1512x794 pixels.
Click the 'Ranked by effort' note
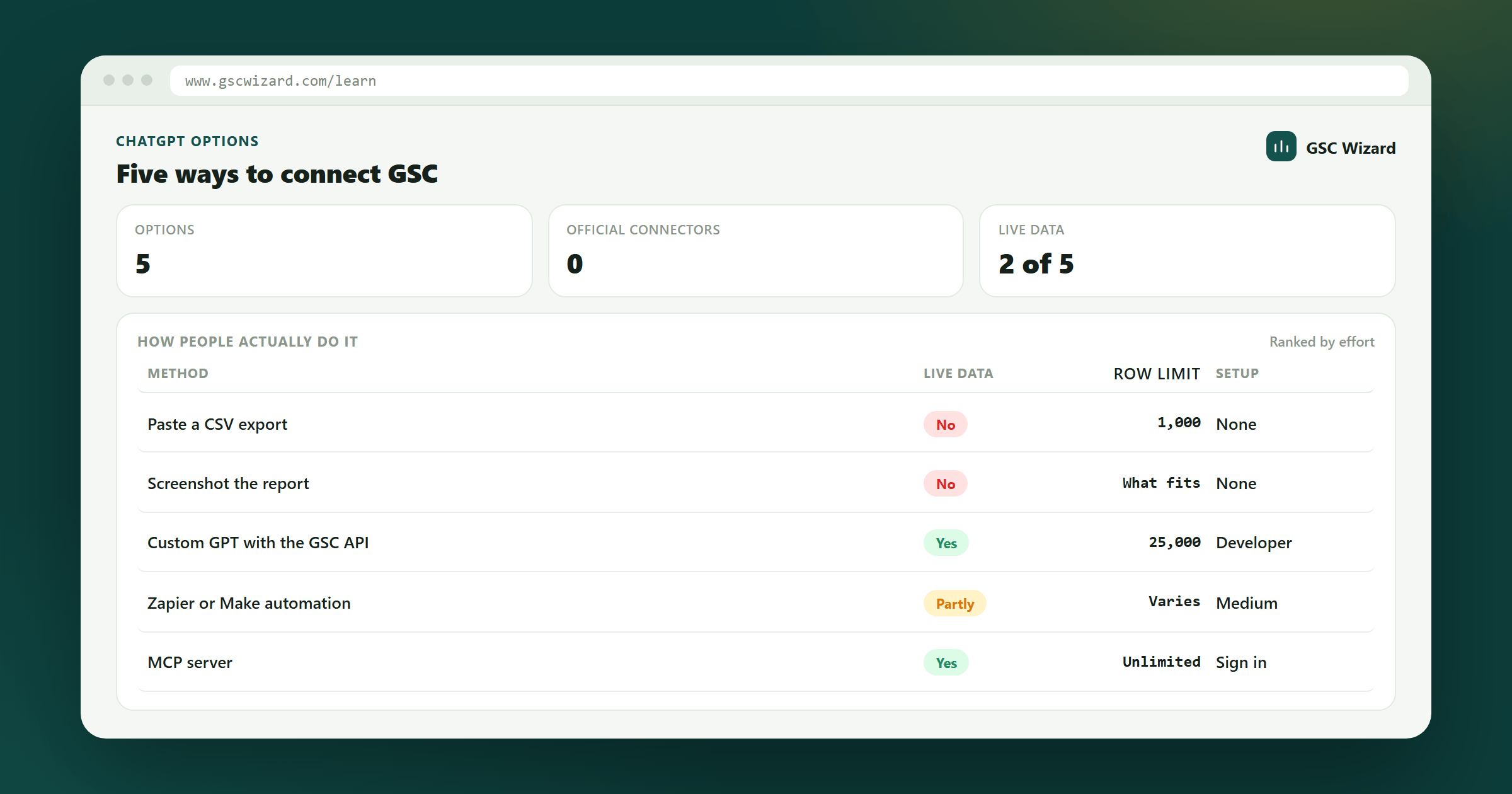pyautogui.click(x=1322, y=342)
